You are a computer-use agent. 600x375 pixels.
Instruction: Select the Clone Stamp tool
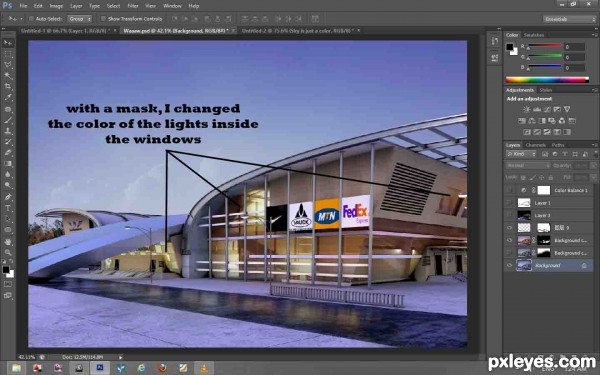tap(8, 130)
